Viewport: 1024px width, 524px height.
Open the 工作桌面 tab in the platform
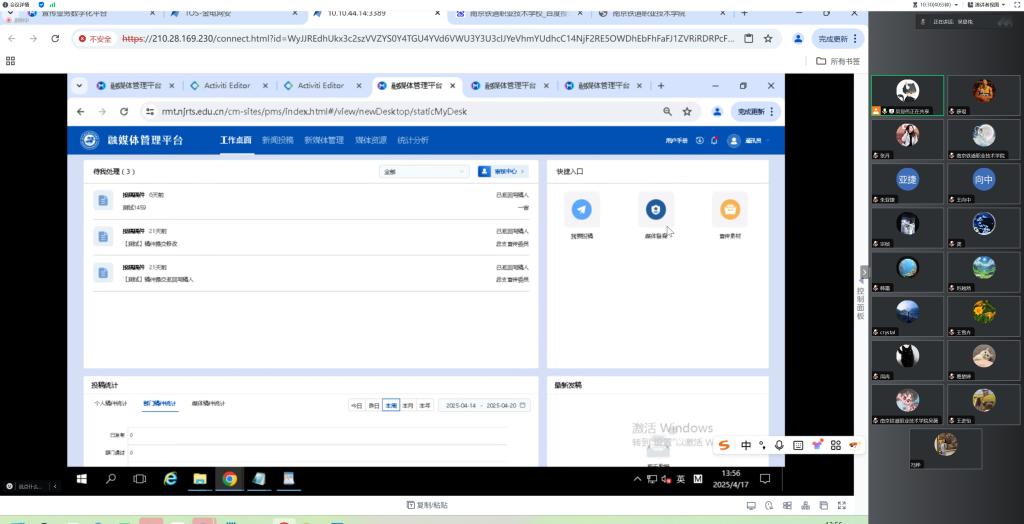click(236, 140)
